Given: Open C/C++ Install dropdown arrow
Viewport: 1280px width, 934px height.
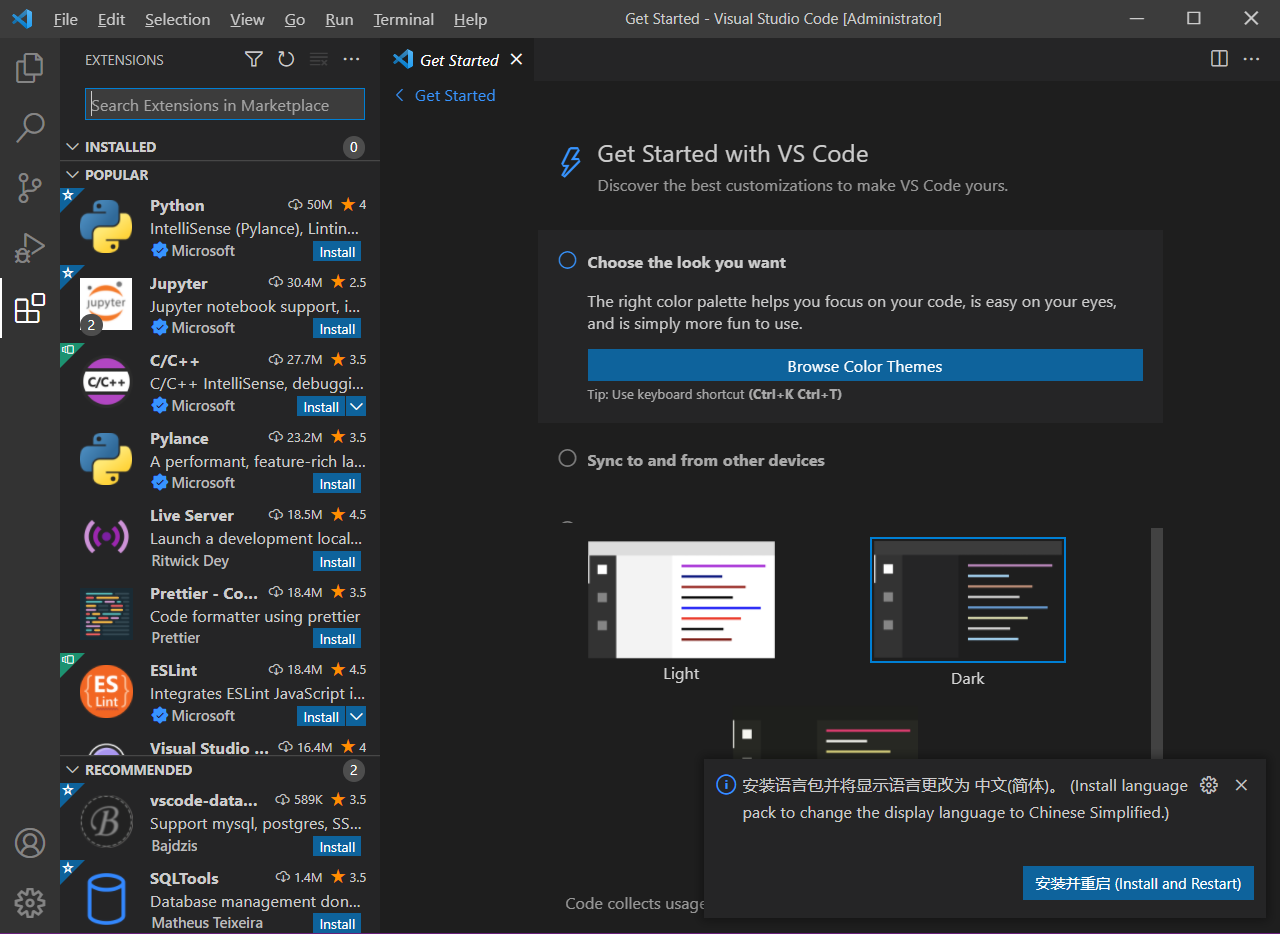Looking at the screenshot, I should pos(356,406).
